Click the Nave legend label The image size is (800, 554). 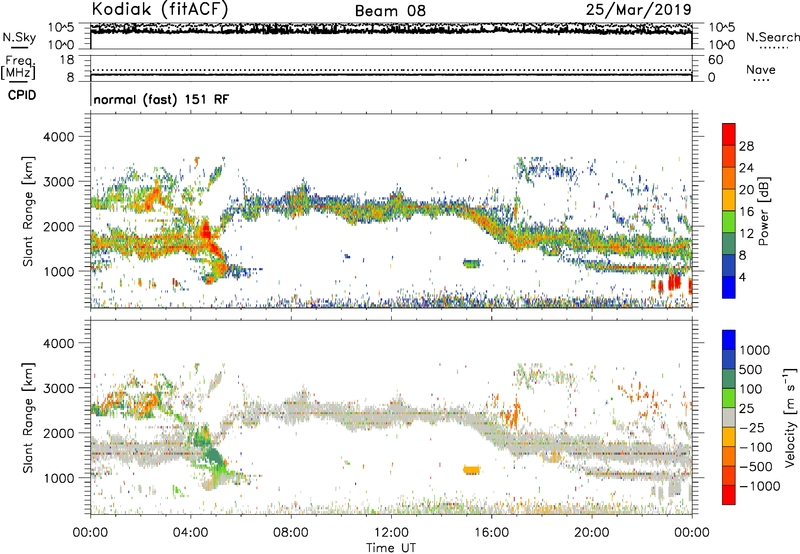tap(761, 69)
